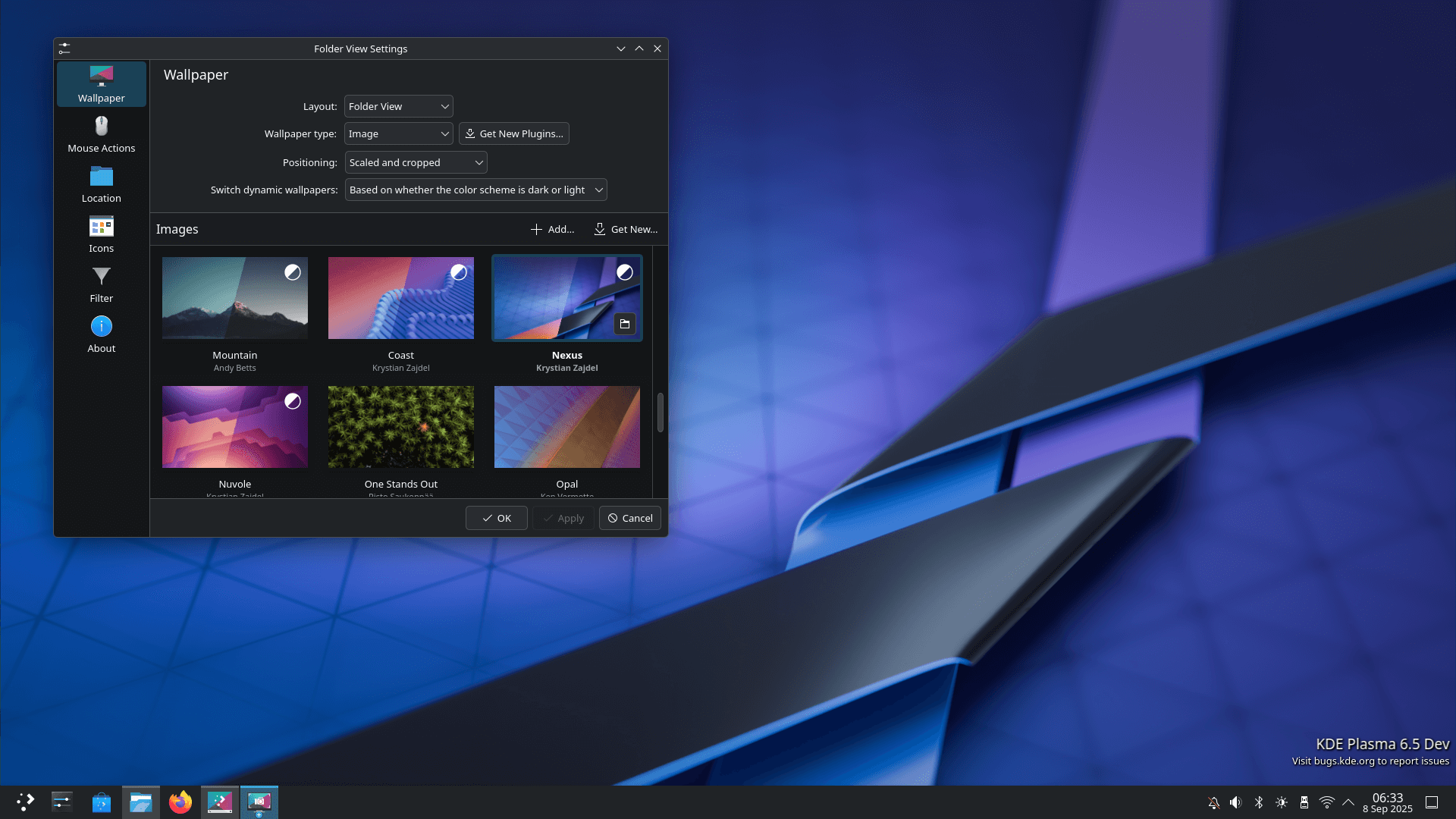
Task: Click the images list scrollbar handle
Action: (x=660, y=412)
